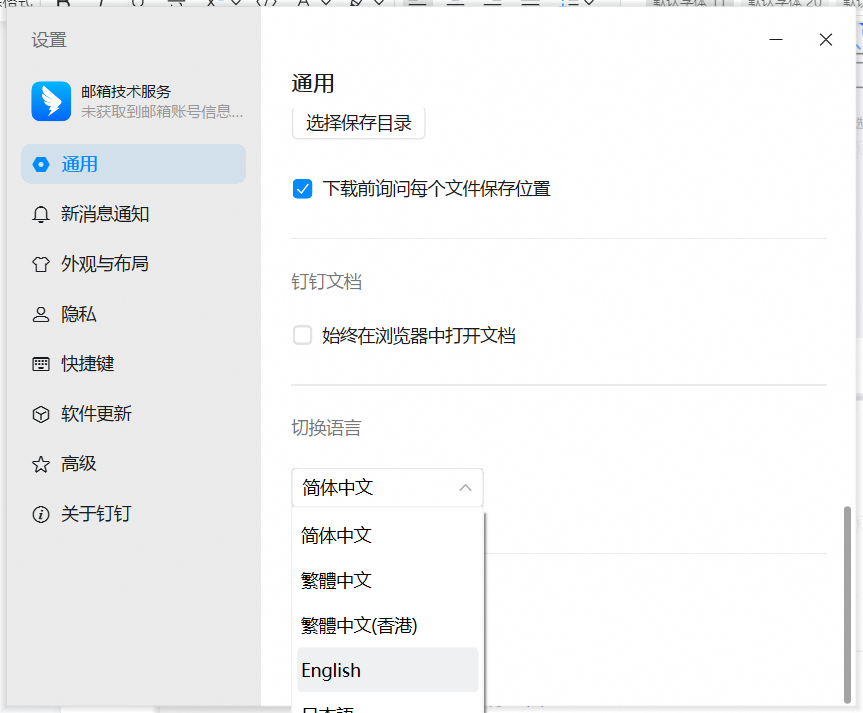Screen dimensions: 863x713
Task: Click the info icon for 关于钉钉
Action: click(x=41, y=514)
